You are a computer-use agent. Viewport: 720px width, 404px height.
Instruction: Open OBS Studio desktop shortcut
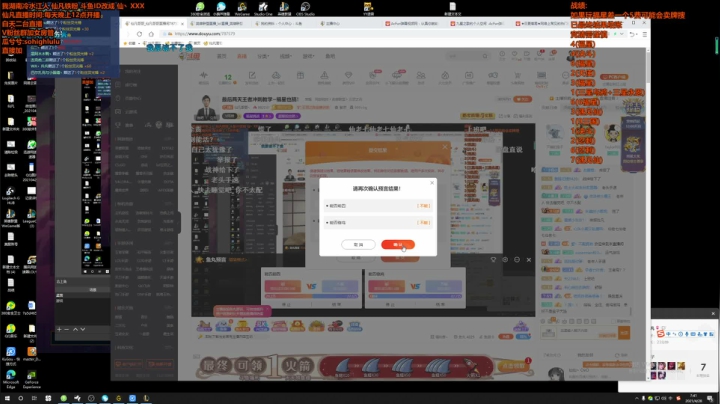point(305,8)
